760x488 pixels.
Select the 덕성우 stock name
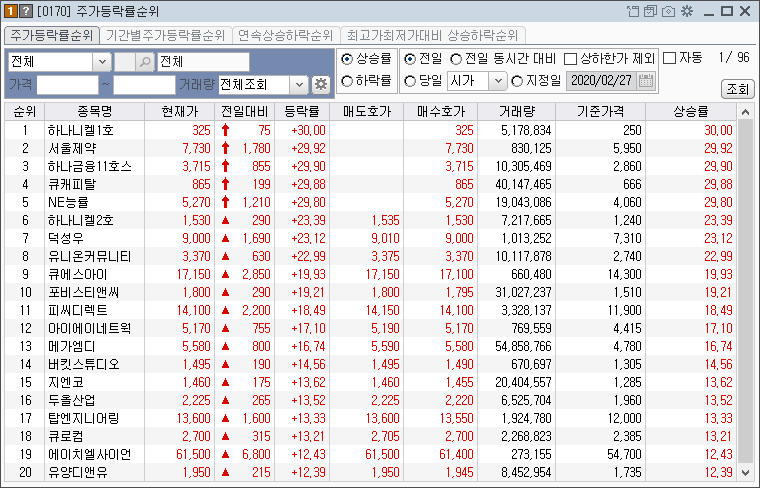(65, 238)
